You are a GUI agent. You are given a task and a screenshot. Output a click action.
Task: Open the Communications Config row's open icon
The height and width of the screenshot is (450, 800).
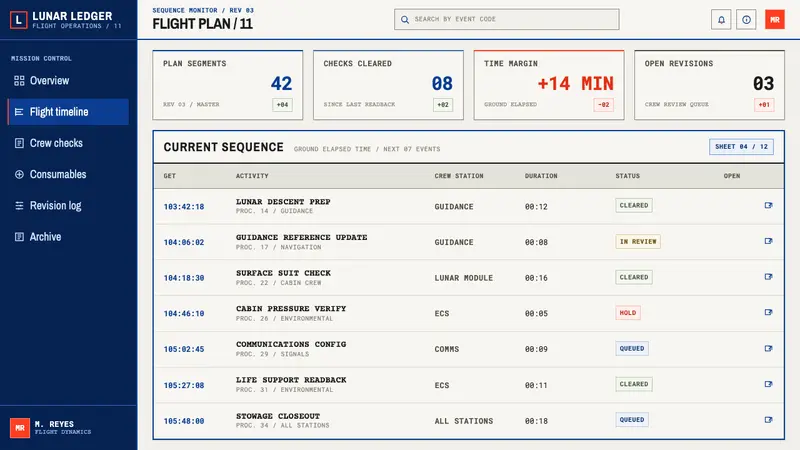point(768,348)
